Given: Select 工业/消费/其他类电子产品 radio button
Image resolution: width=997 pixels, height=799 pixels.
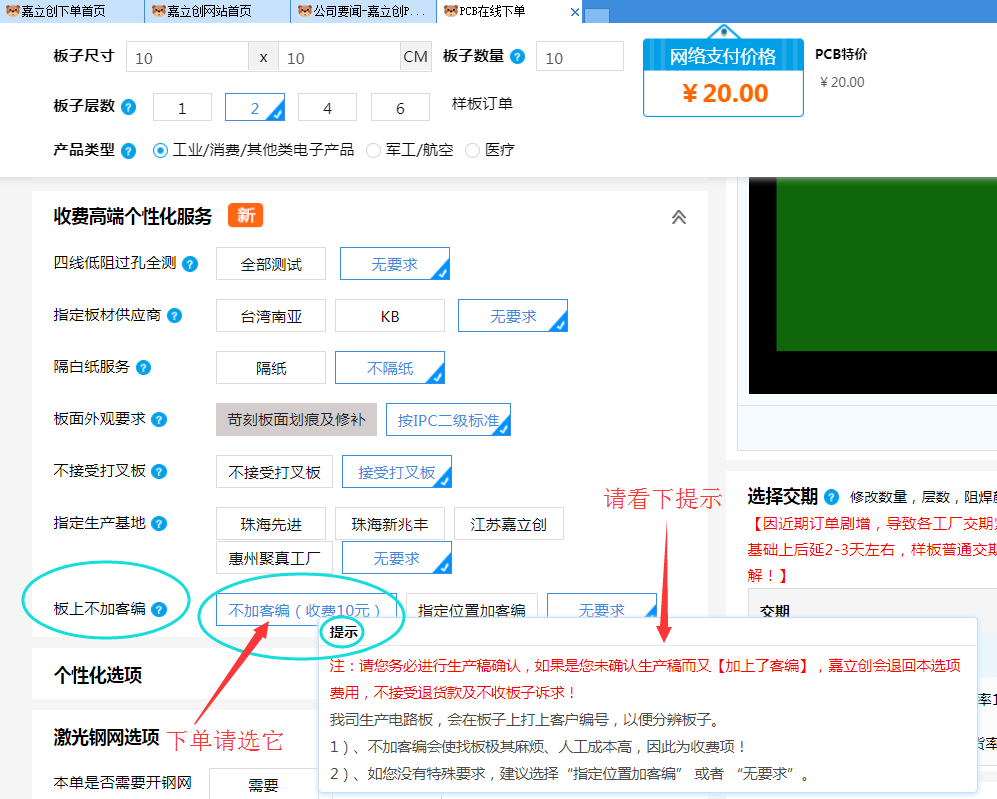Looking at the screenshot, I should [x=160, y=151].
